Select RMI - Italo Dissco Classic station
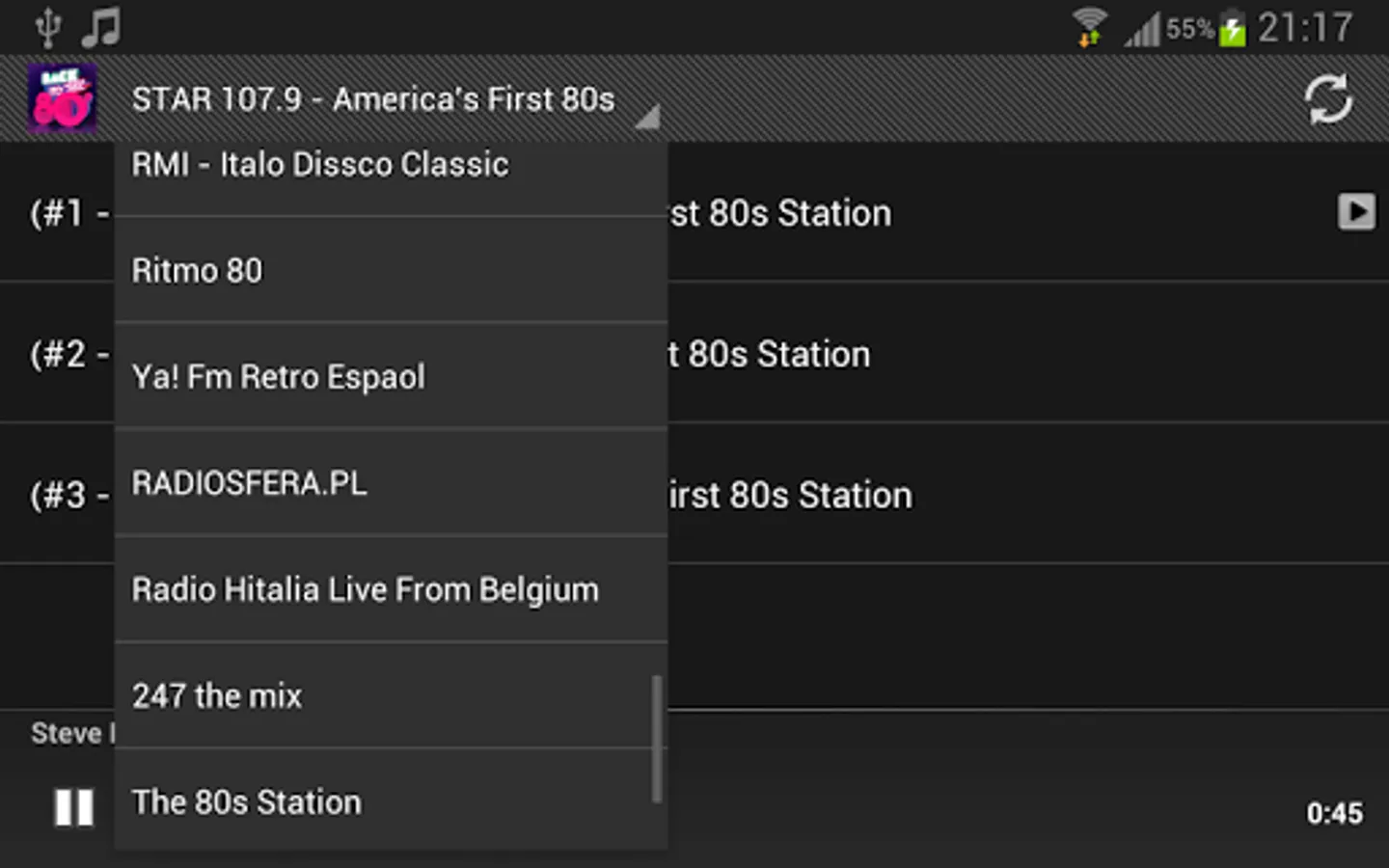This screenshot has width=1389, height=868. [x=392, y=178]
